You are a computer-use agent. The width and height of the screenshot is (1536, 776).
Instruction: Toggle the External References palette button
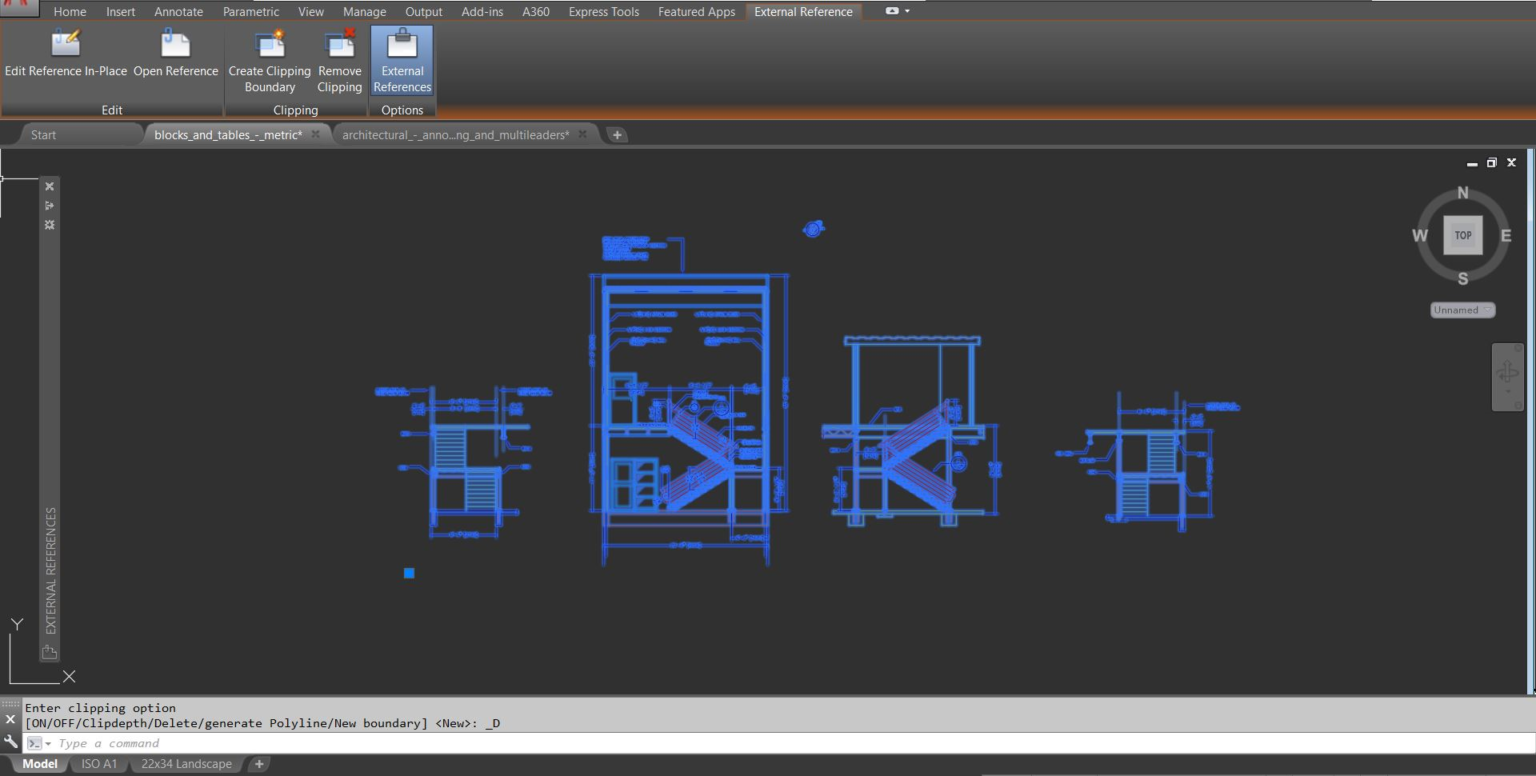(x=402, y=61)
